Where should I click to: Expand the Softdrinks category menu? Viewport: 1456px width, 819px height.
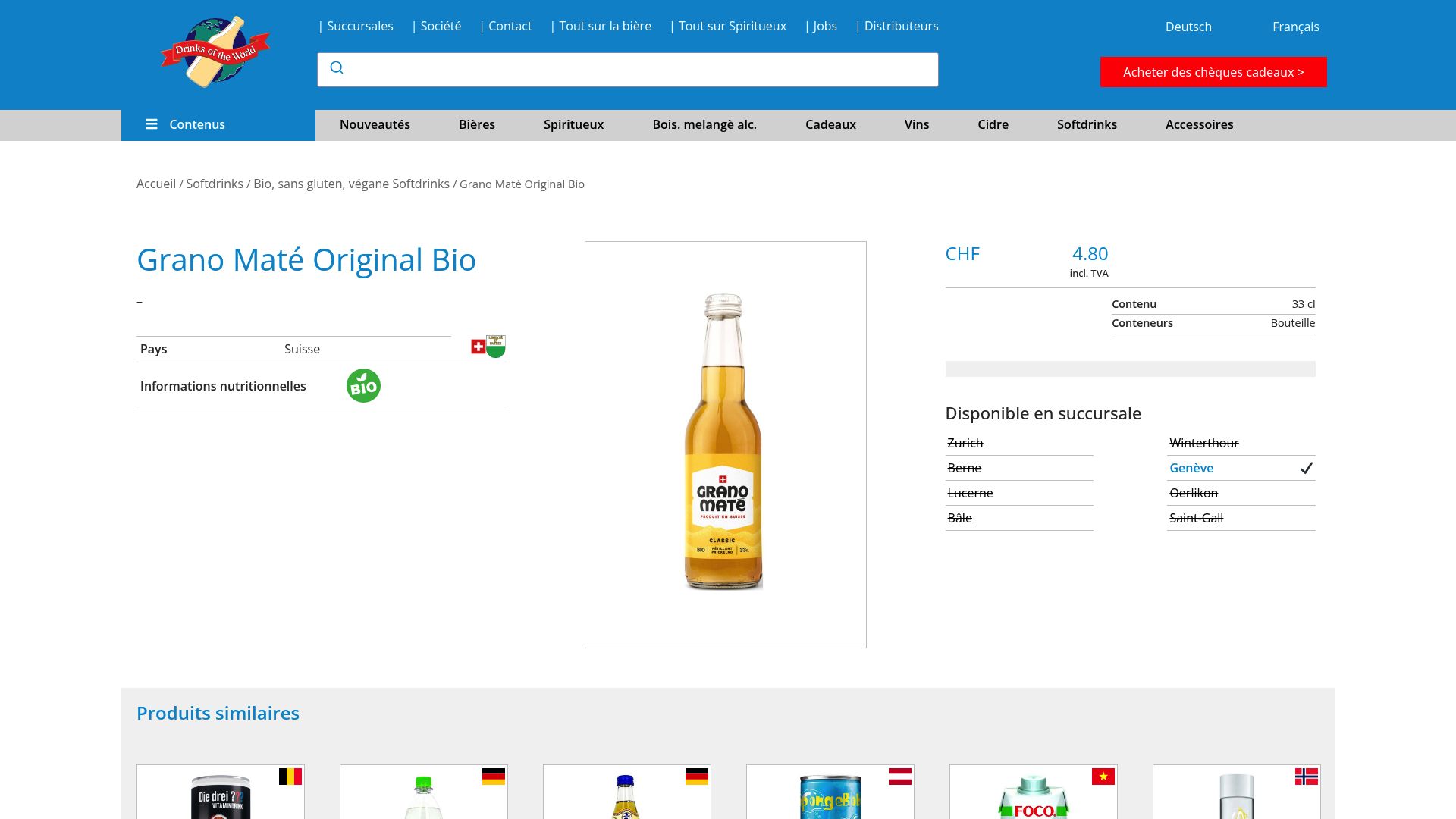(x=1087, y=124)
